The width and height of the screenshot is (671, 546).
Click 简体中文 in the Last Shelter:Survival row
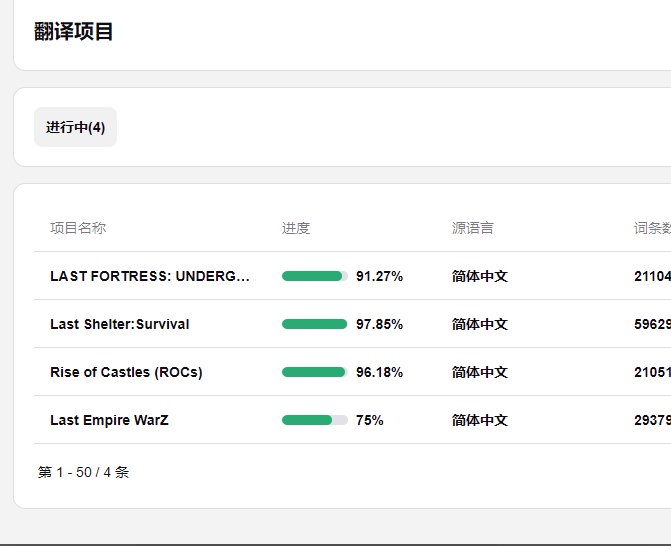coord(480,324)
